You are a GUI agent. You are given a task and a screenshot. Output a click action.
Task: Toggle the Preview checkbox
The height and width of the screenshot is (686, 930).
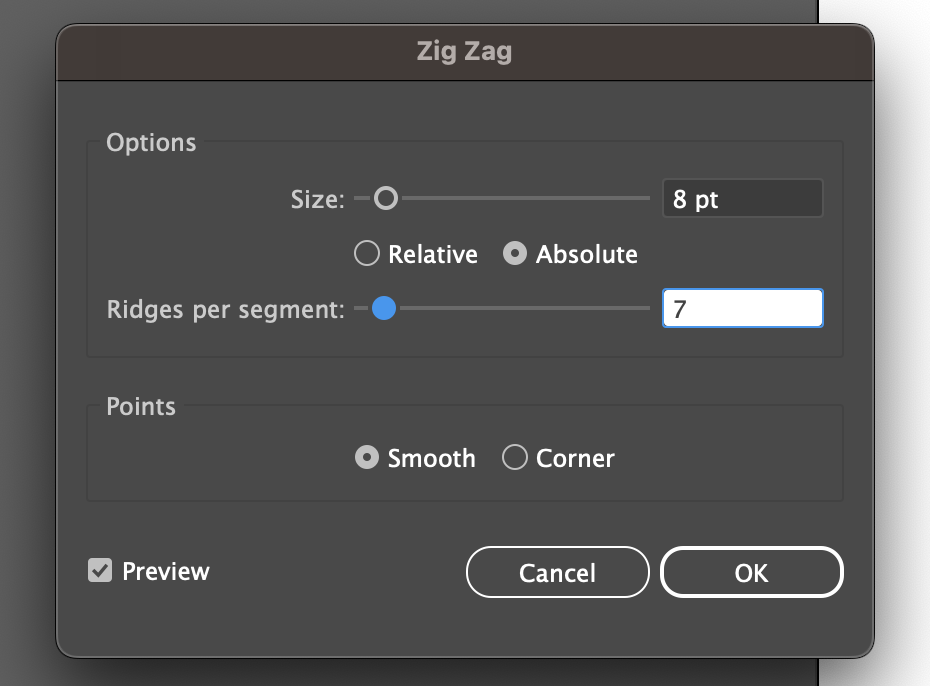[100, 571]
